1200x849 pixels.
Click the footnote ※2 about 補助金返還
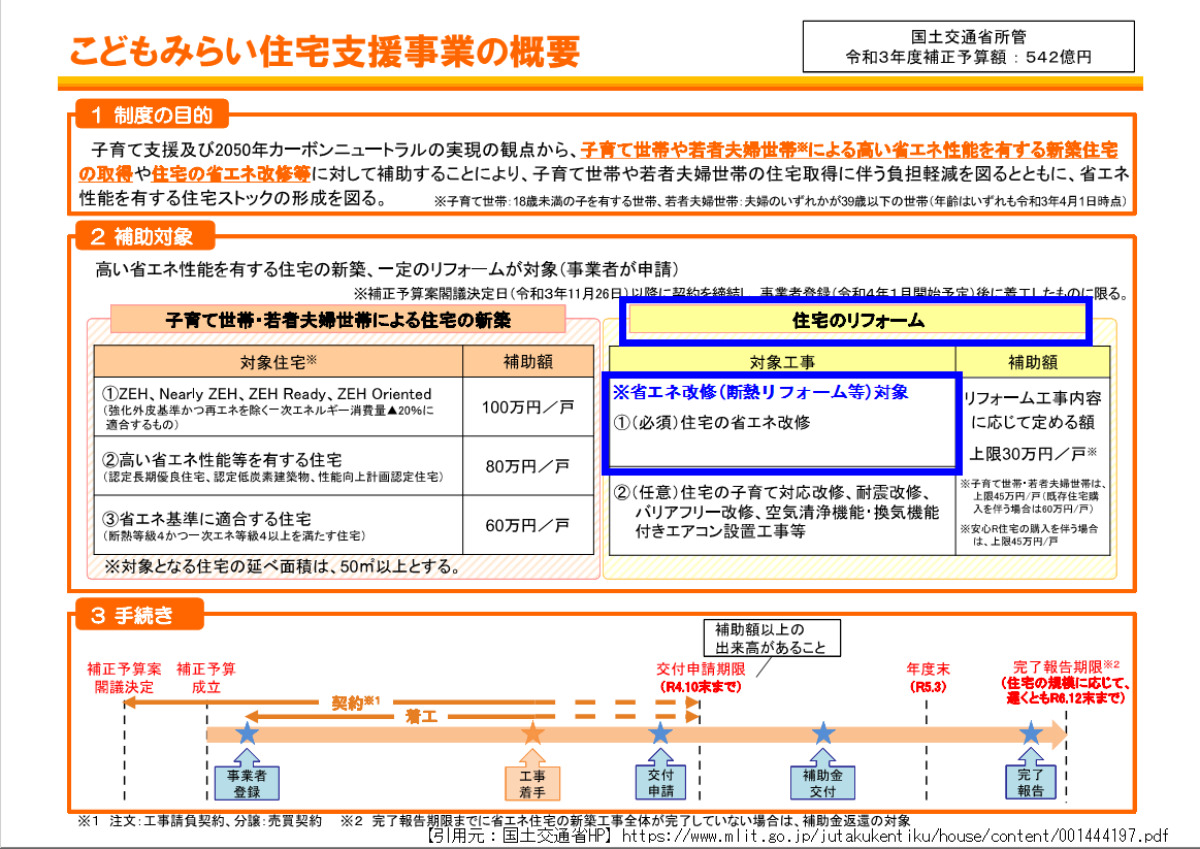pos(625,820)
